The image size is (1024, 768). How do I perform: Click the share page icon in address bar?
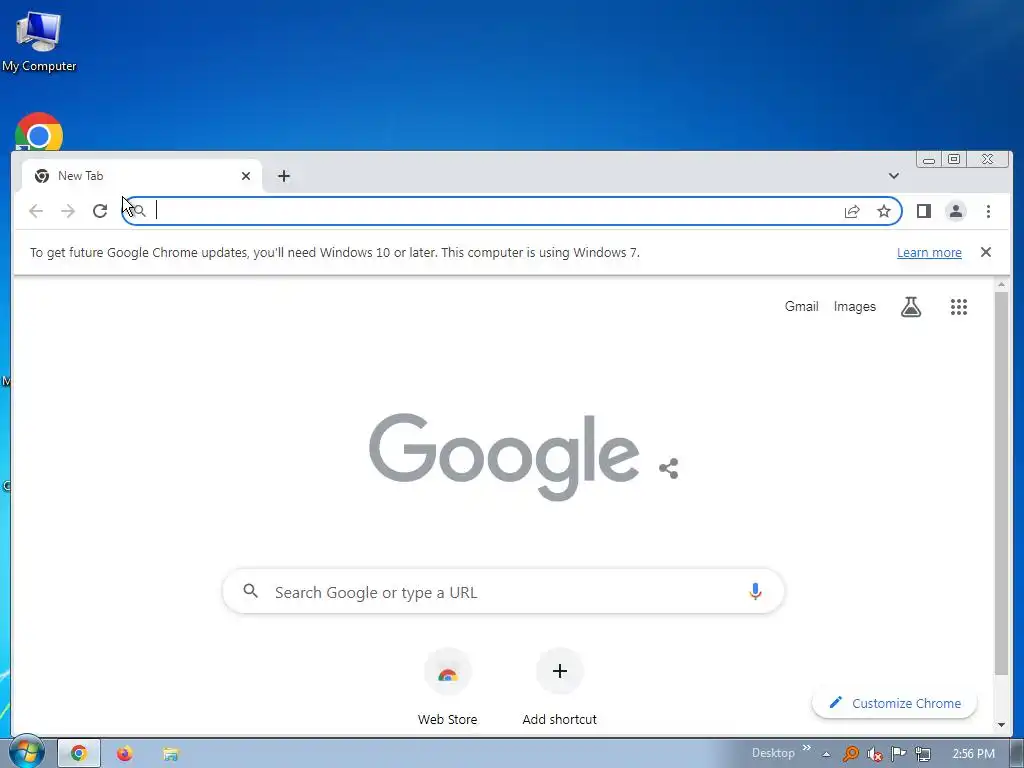852,211
